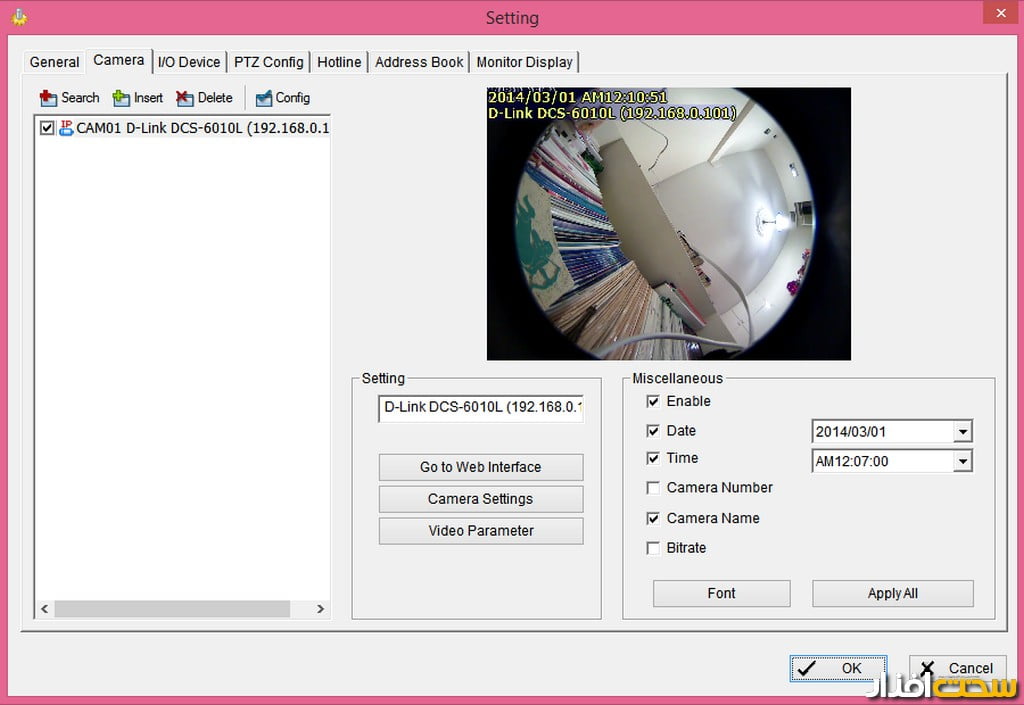Switch to the PTZ Config tab

point(268,62)
